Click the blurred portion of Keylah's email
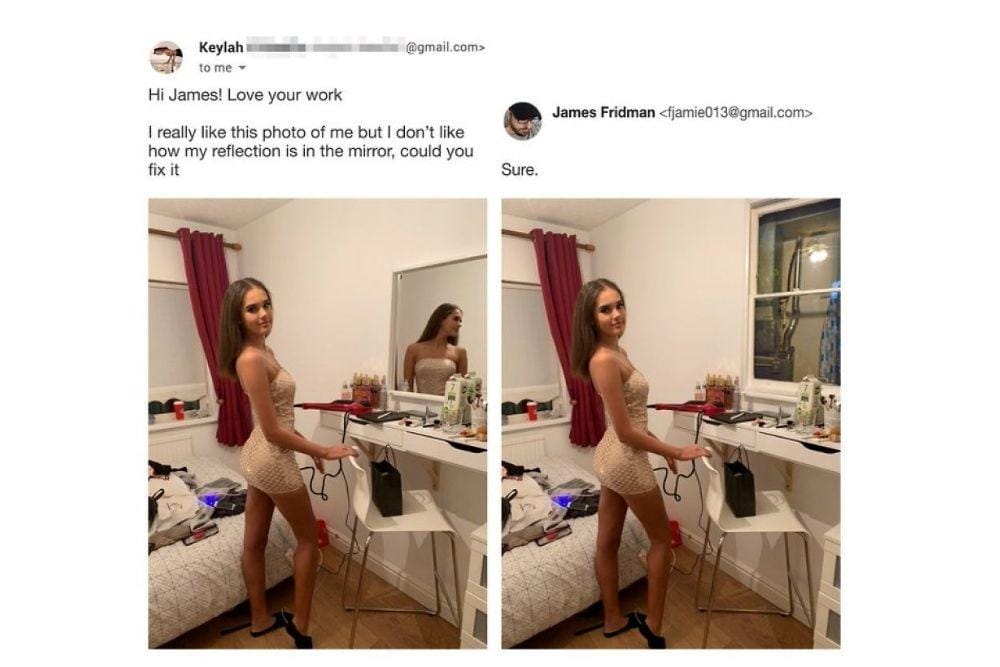 [x=325, y=47]
